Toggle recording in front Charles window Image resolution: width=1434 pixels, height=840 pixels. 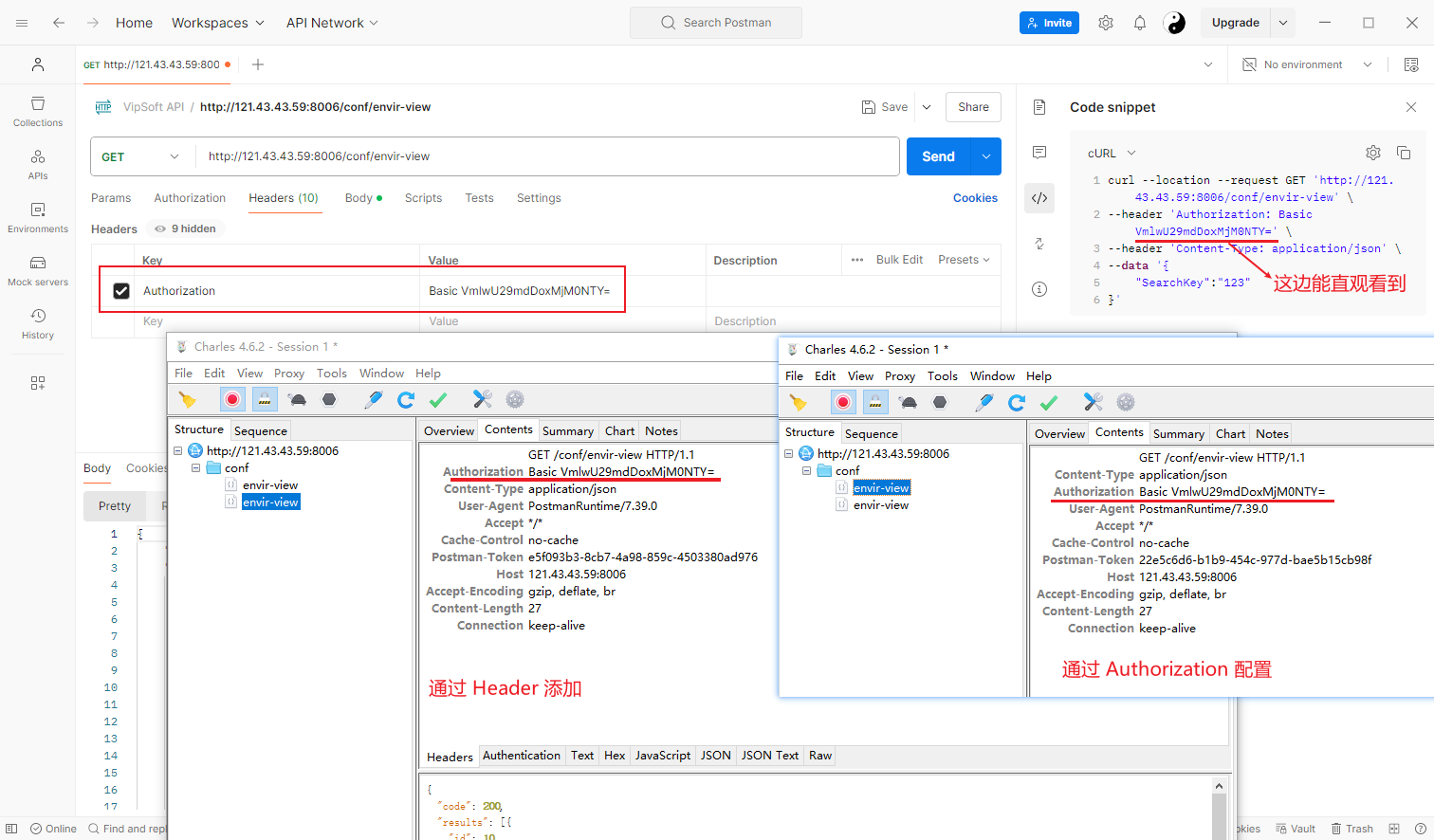843,402
